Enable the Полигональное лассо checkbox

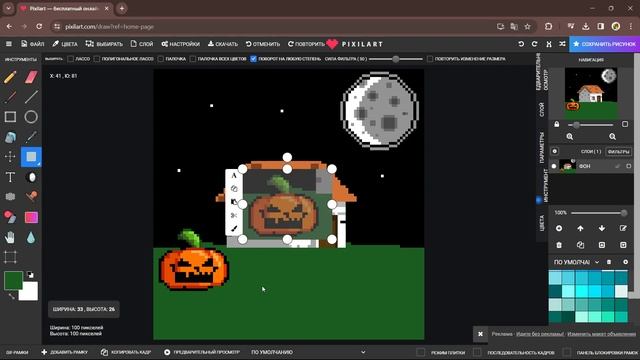(x=97, y=59)
